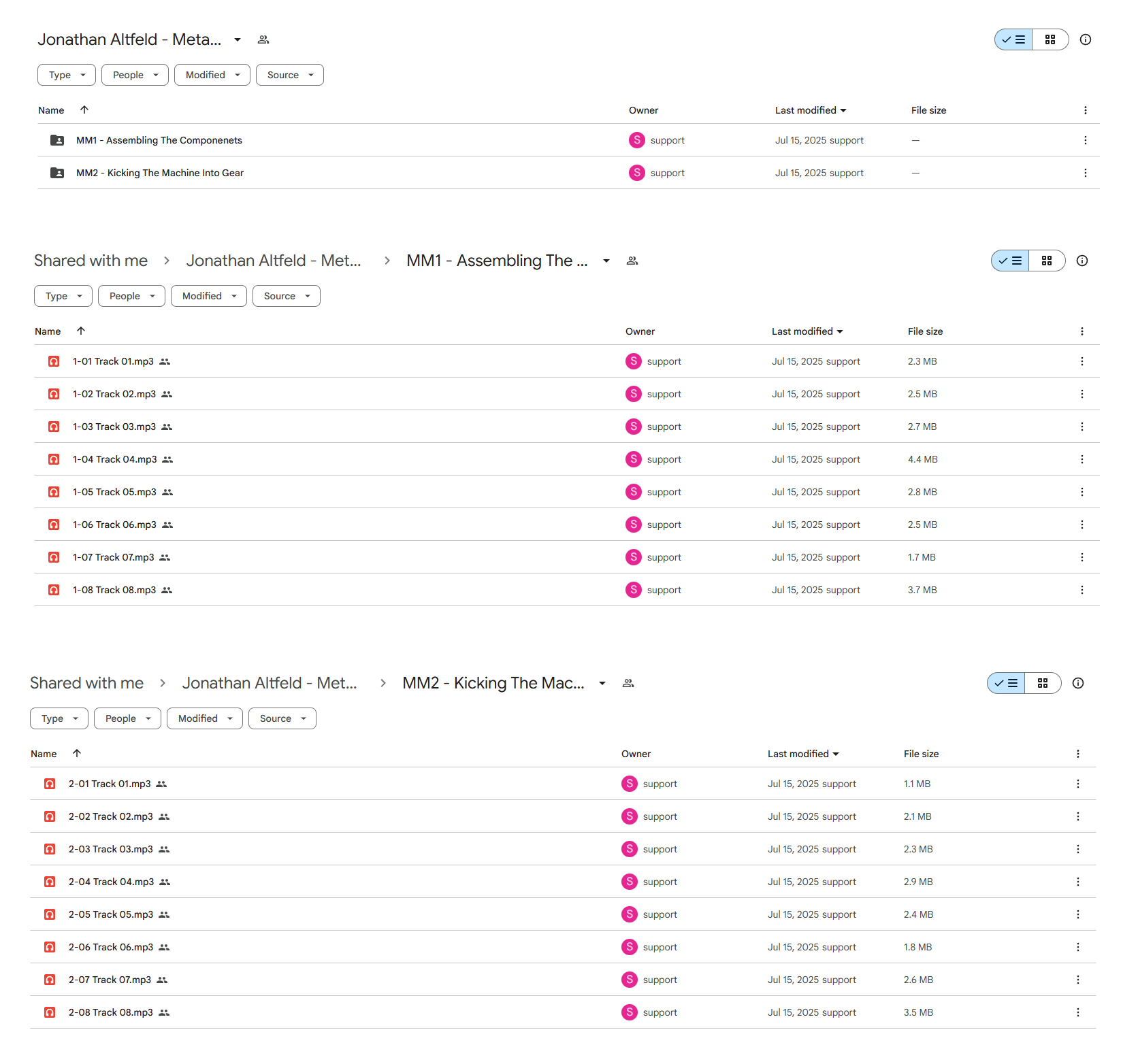The width and height of the screenshot is (1138, 1064).
Task: Open Type filter dropdown in top panel
Action: [x=67, y=75]
